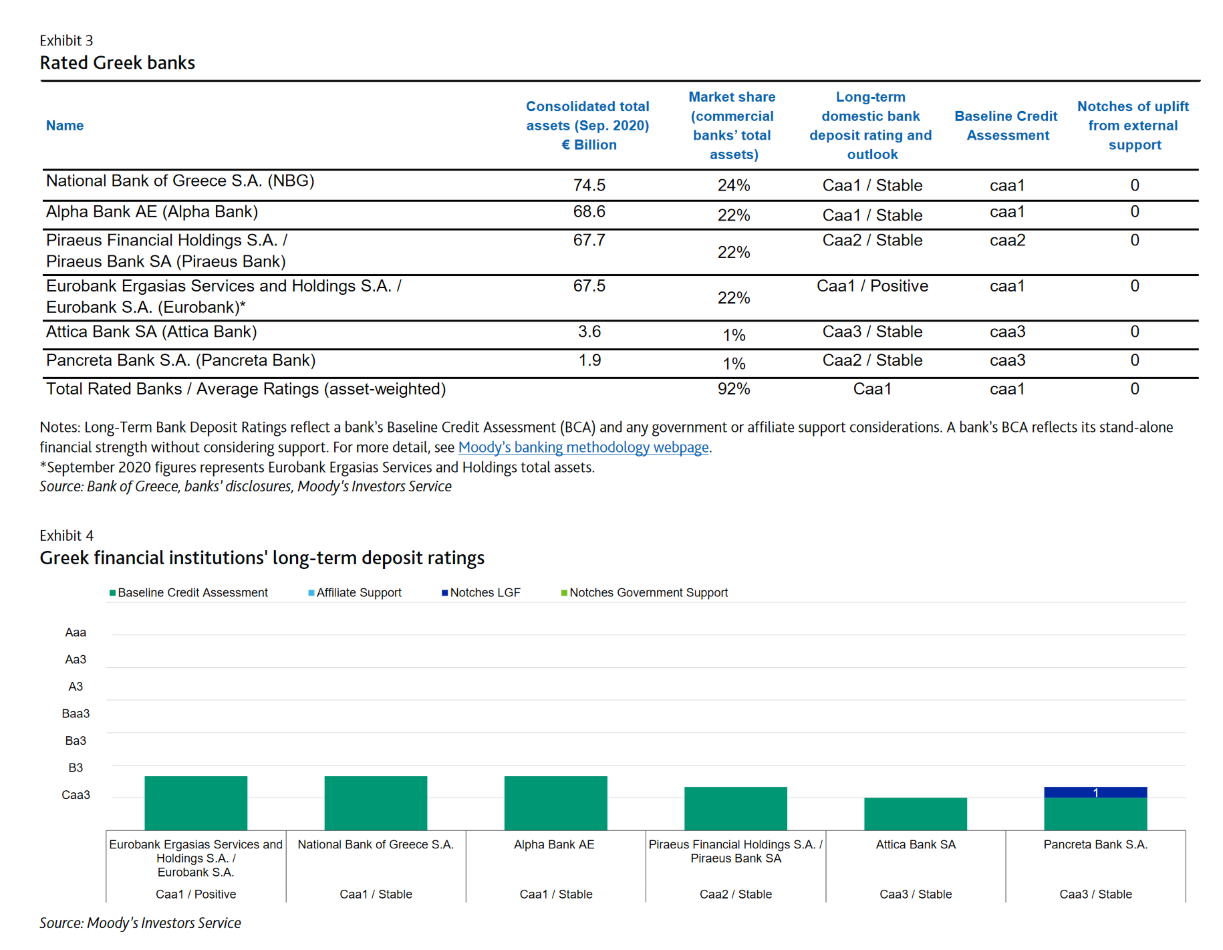Click the "Notches of uplift from external support" header
The height and width of the screenshot is (950, 1223).
(x=1134, y=126)
